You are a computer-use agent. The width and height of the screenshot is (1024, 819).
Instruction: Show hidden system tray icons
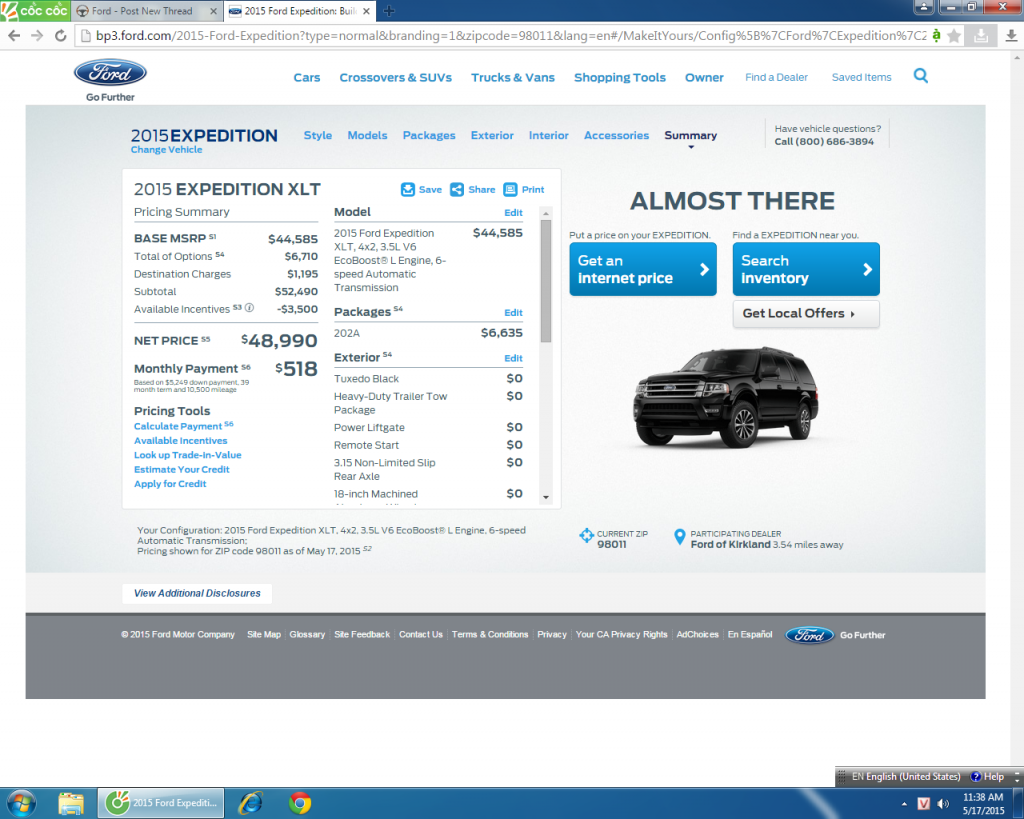point(904,804)
